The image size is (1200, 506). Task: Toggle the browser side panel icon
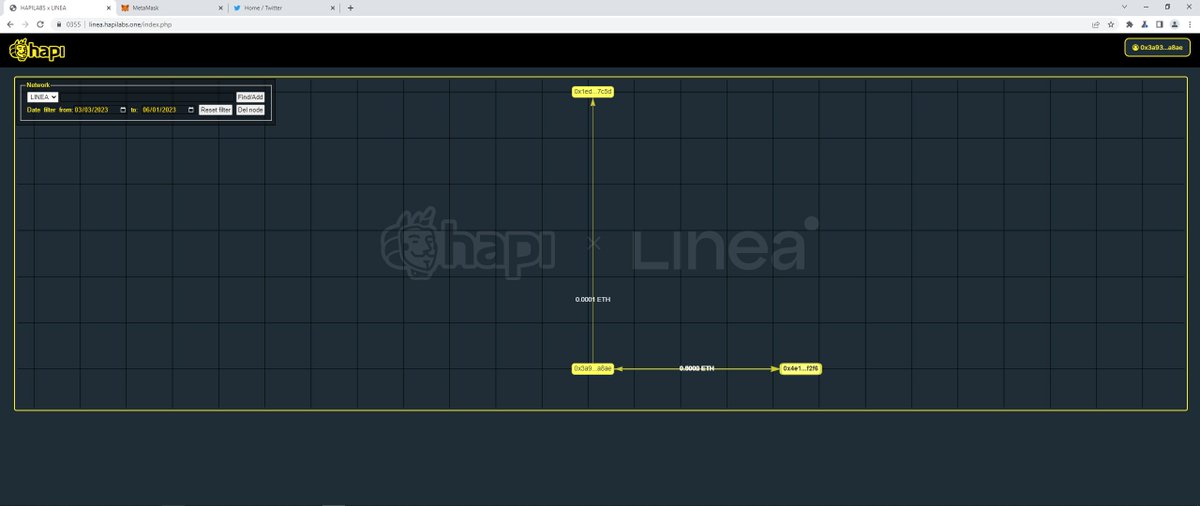tap(1160, 24)
